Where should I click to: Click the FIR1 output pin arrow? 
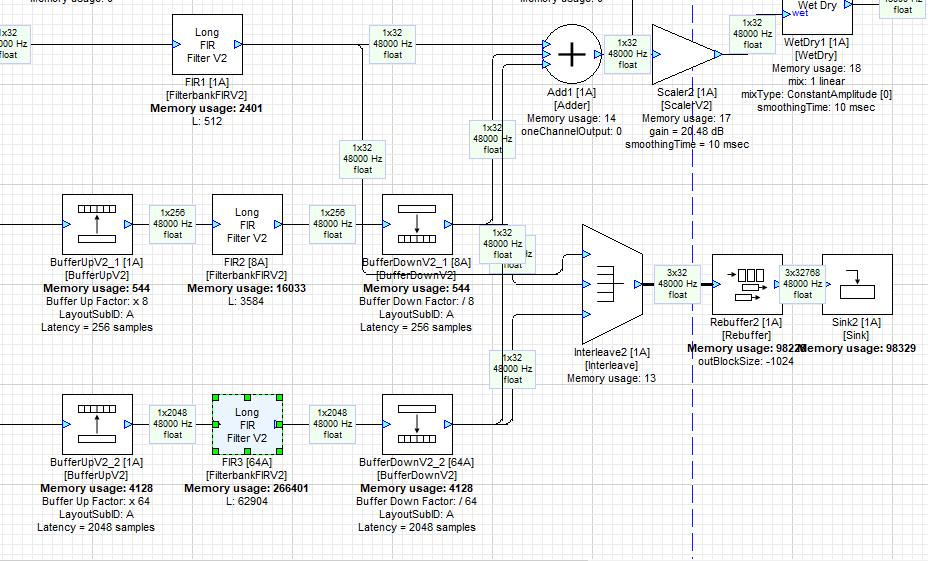237,44
